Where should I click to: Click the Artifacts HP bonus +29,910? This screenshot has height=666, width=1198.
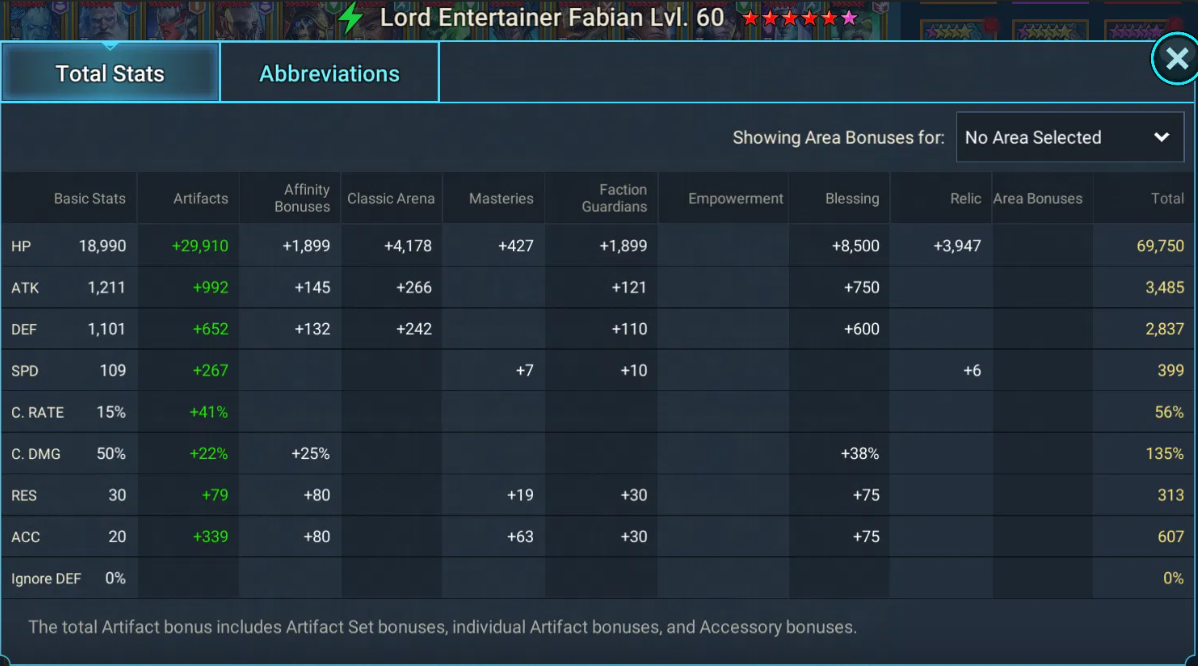click(199, 246)
